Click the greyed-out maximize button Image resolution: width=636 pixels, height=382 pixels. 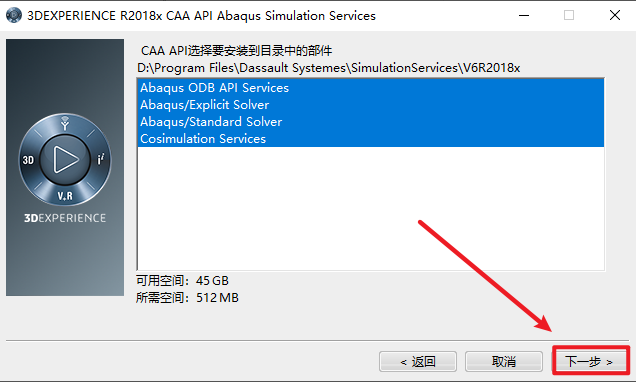pos(569,15)
